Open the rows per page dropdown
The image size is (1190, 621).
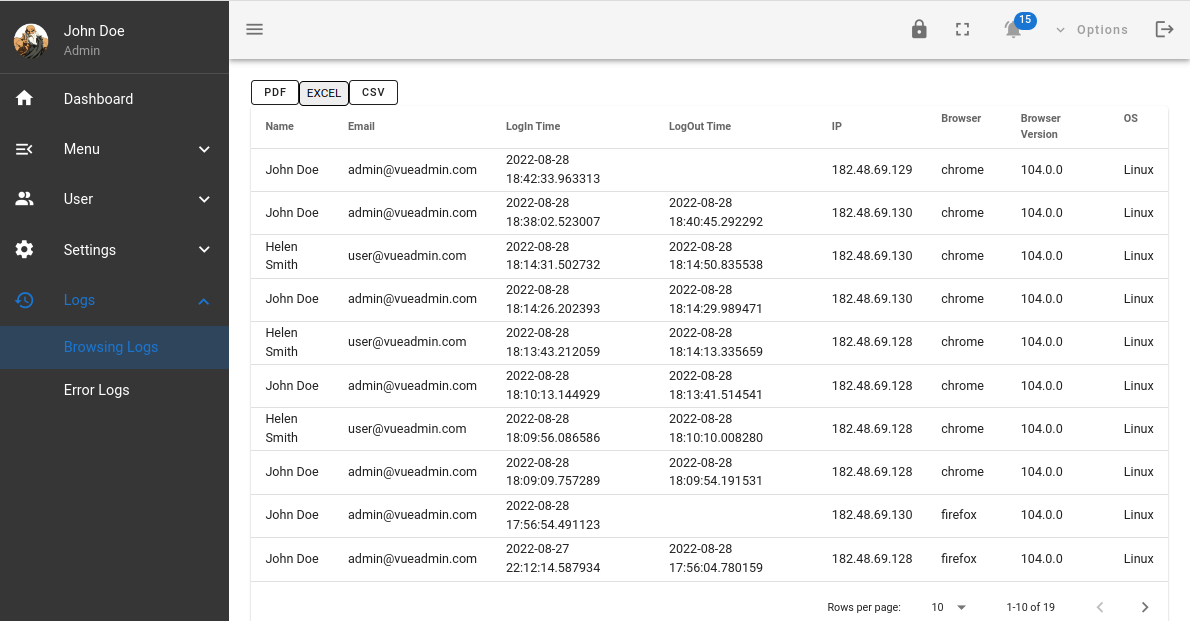click(949, 607)
